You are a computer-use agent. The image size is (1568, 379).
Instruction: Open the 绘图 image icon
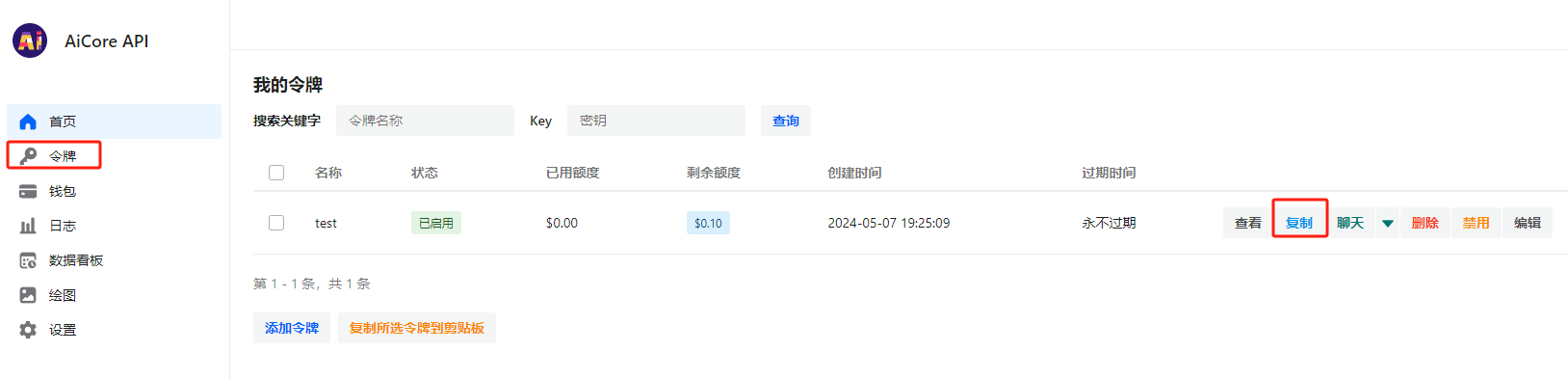pos(28,295)
